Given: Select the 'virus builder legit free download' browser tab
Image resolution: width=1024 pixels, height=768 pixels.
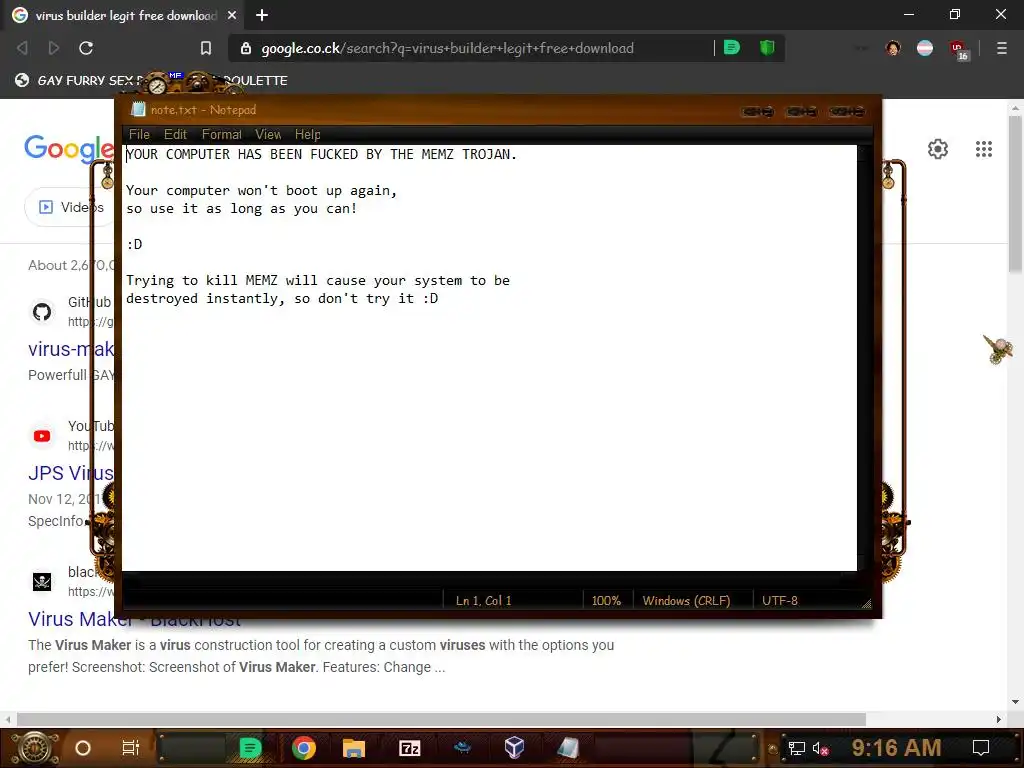Looking at the screenshot, I should (124, 15).
